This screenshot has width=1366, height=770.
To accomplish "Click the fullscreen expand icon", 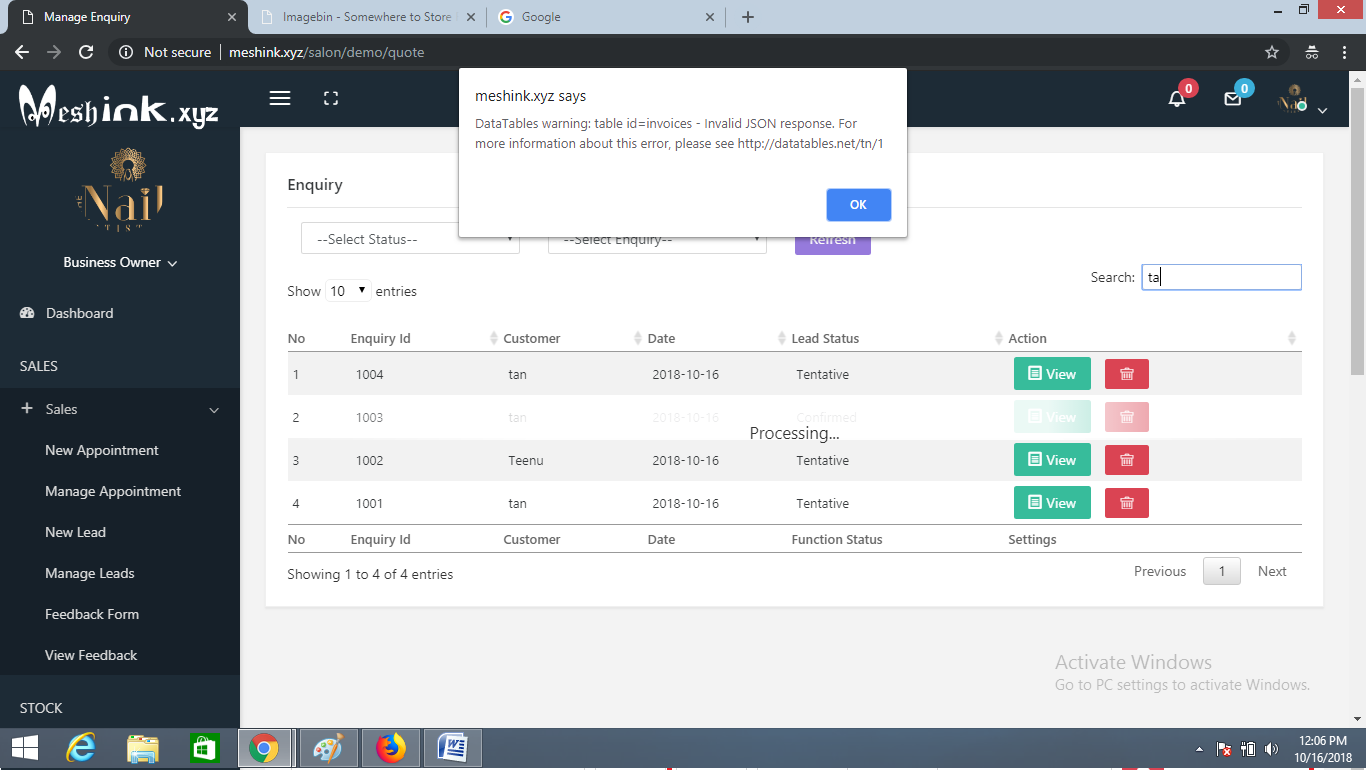I will [331, 98].
